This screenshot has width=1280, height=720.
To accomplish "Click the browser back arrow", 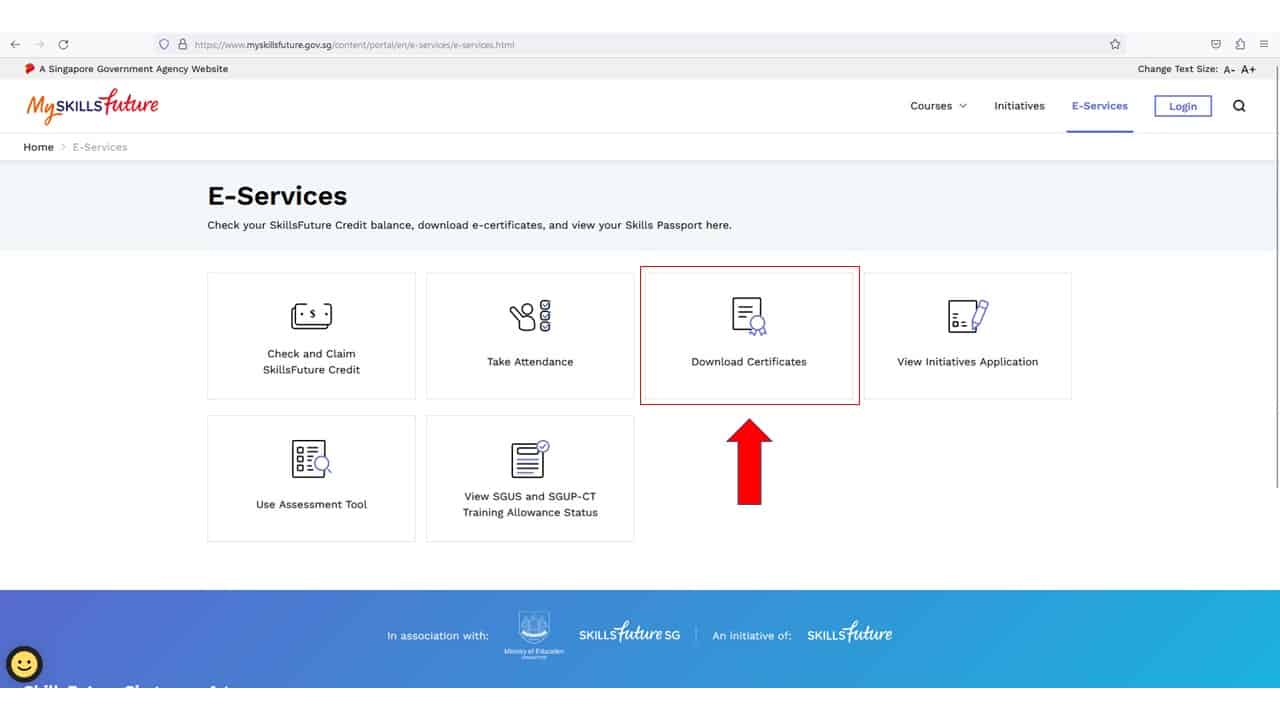I will point(15,45).
